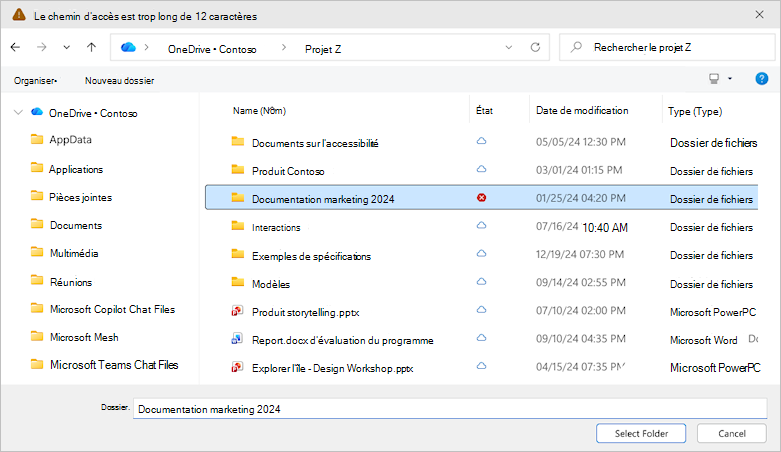
Task: Select Exemples de spécifications folder
Action: (x=311, y=256)
